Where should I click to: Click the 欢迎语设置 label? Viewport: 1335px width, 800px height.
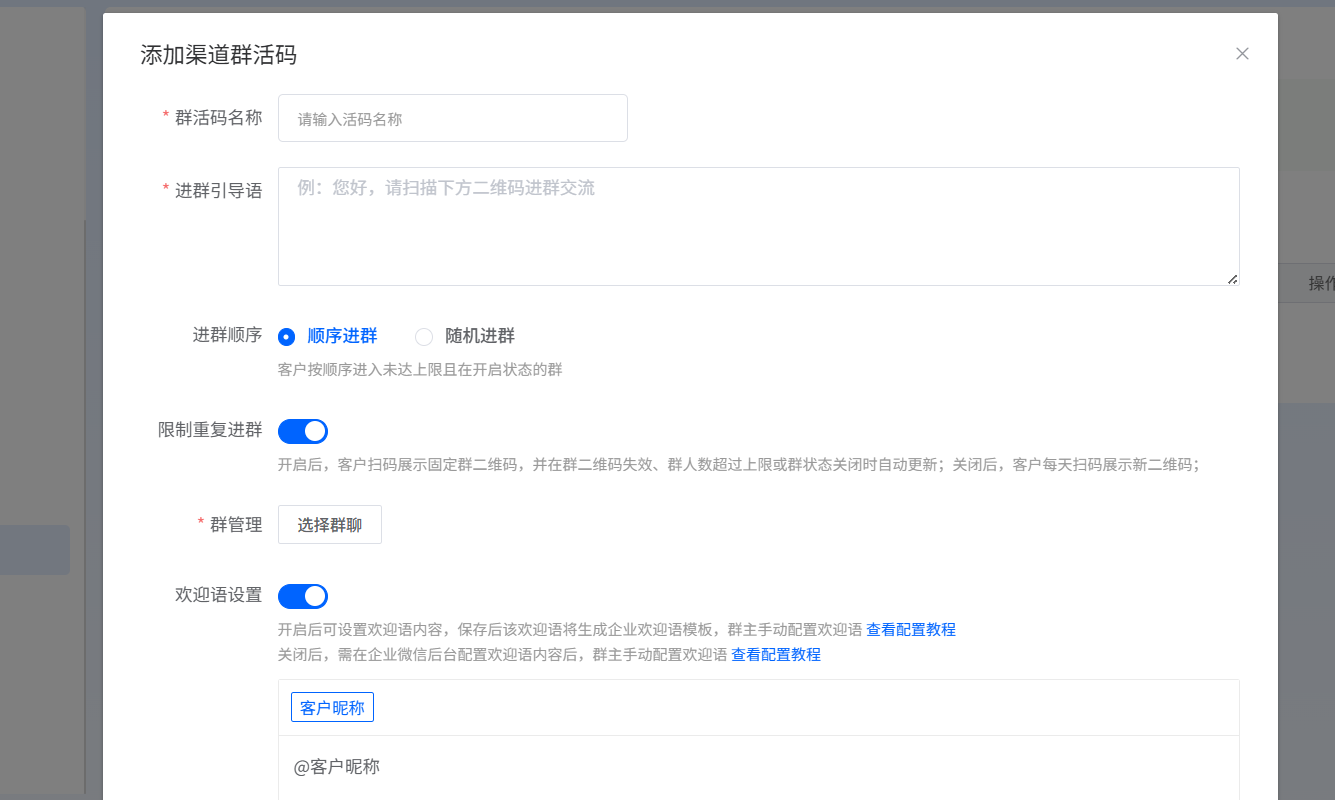(218, 595)
